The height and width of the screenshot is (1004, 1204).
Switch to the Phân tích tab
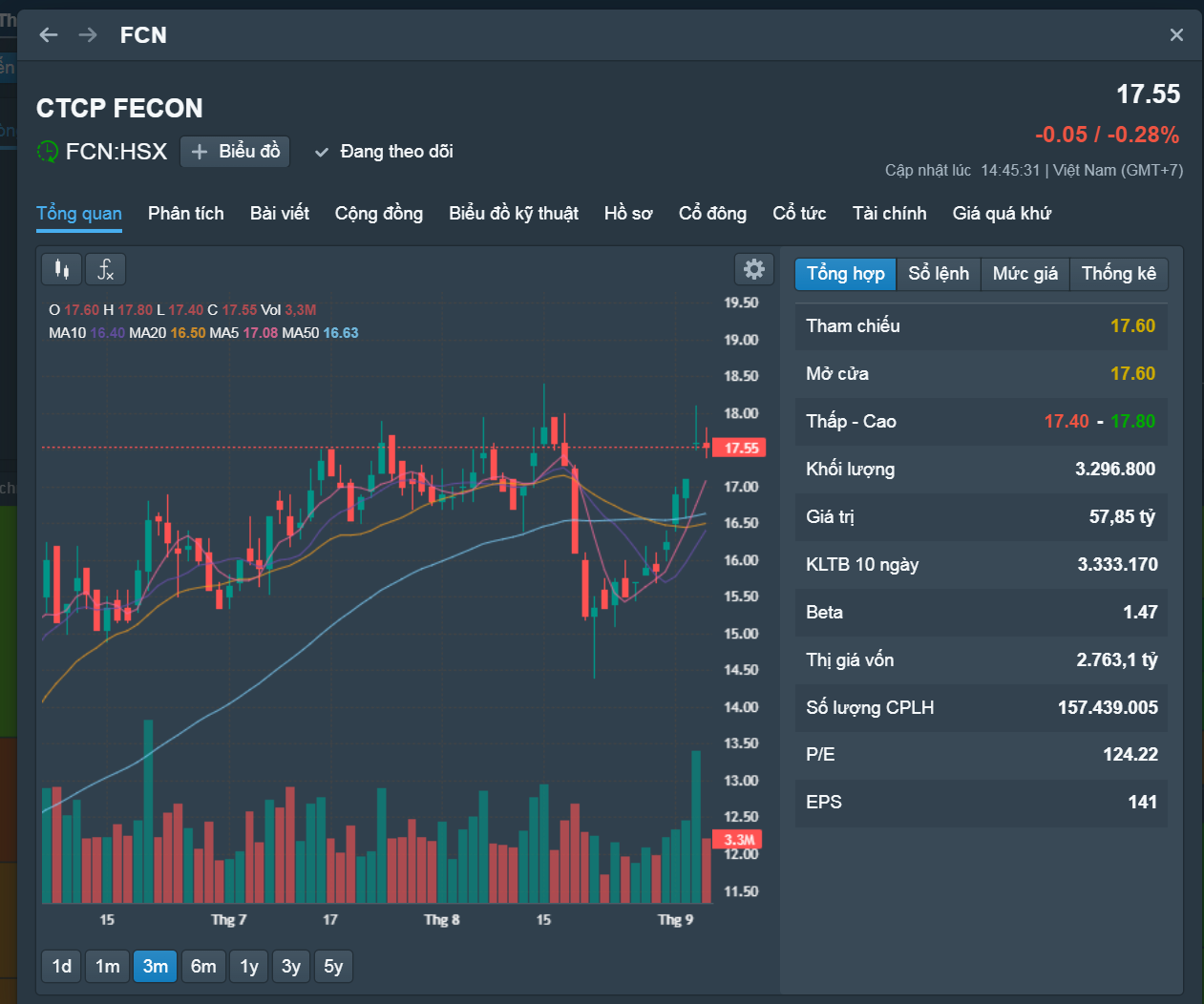pos(186,214)
